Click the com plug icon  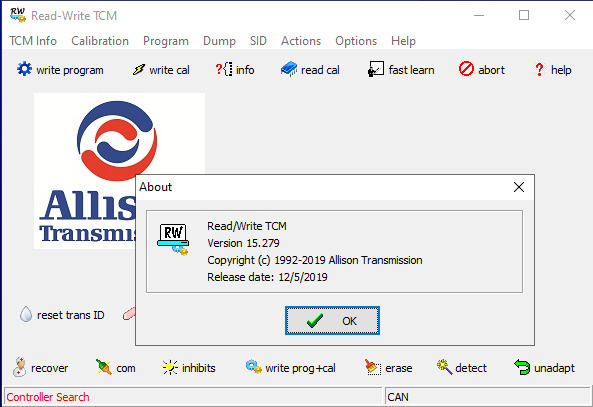(104, 367)
